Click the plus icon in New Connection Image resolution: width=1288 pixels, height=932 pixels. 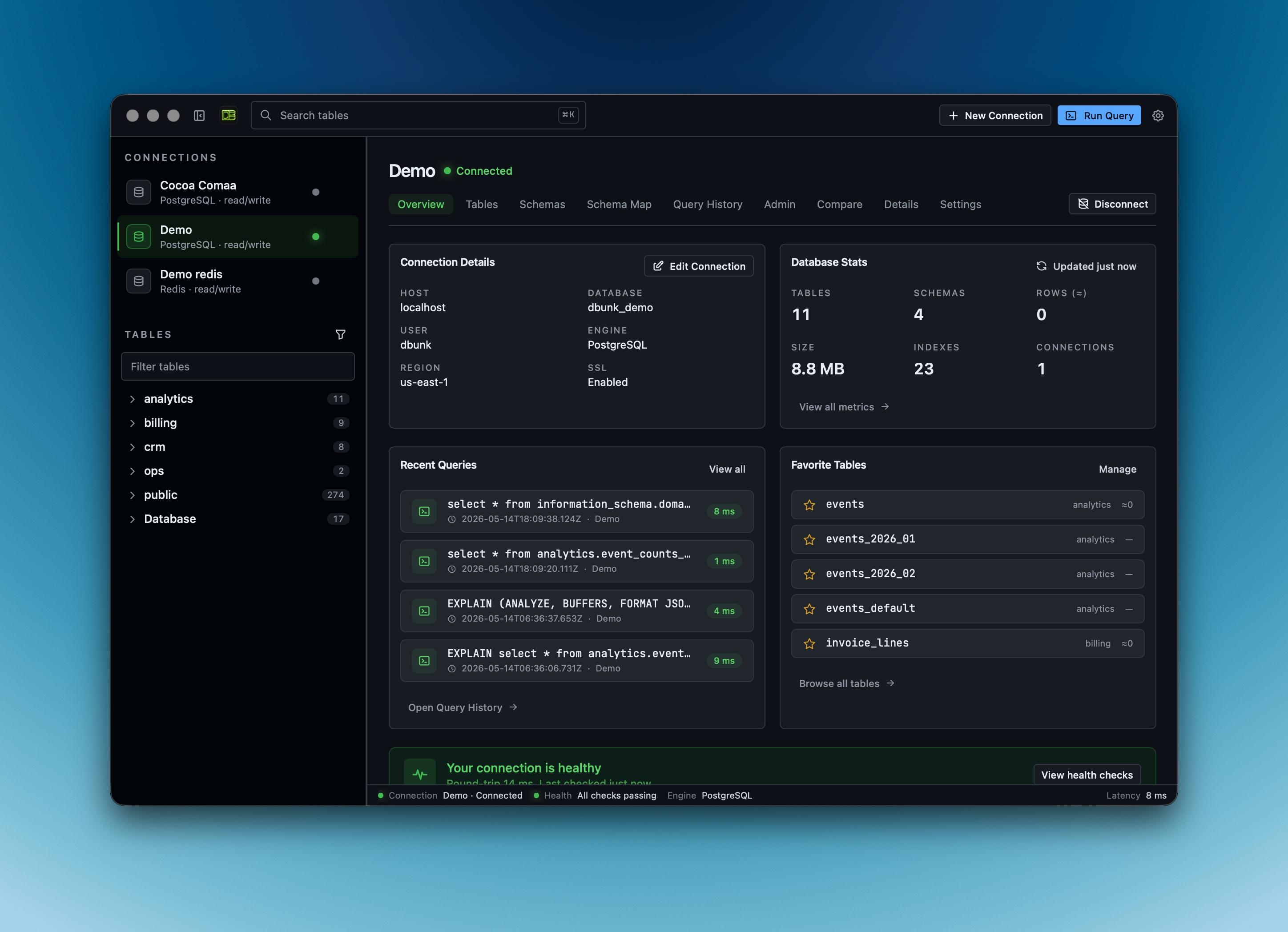pyautogui.click(x=954, y=115)
